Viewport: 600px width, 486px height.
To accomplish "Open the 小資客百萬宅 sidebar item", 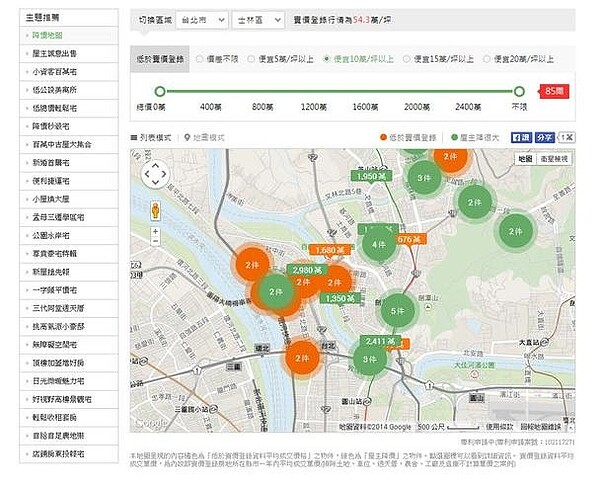I will click(54, 72).
